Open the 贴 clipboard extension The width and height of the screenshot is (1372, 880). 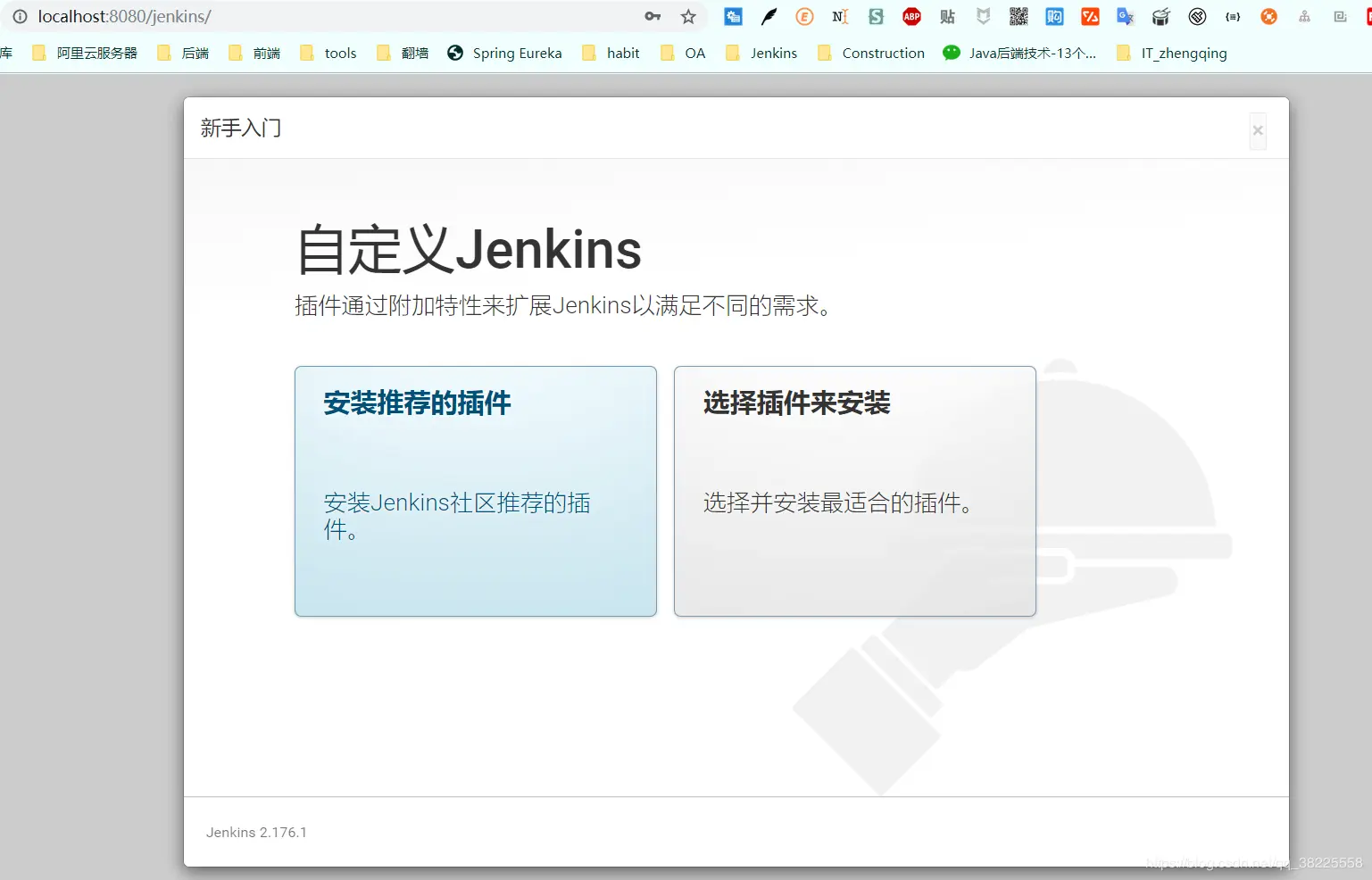click(x=947, y=16)
